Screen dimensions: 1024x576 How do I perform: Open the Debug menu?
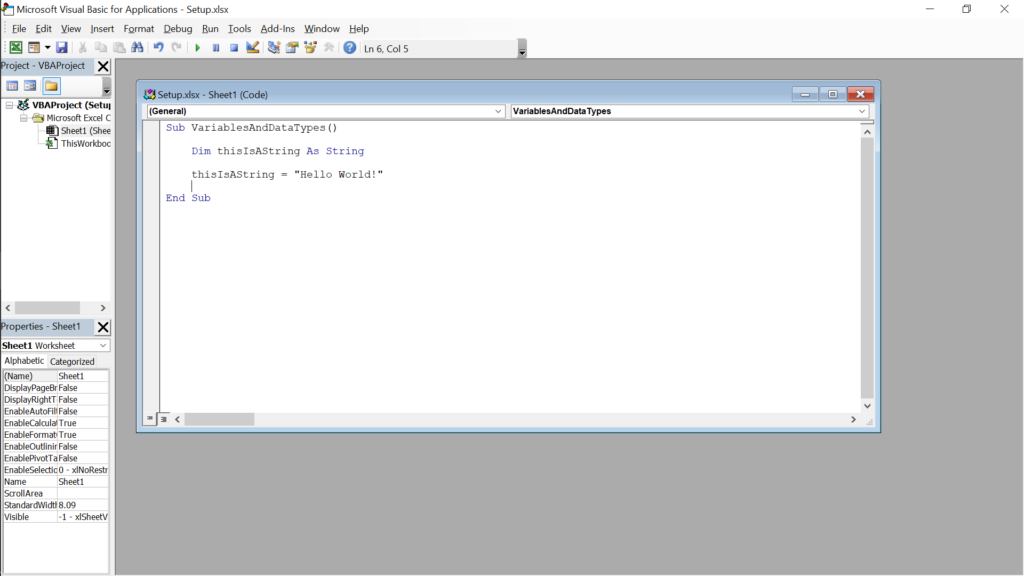coord(178,29)
